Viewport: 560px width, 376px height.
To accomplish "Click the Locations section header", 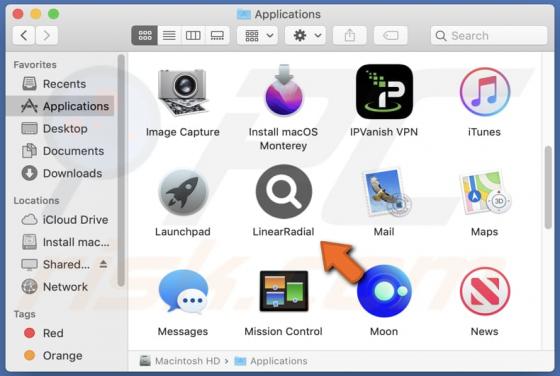I will 36,200.
